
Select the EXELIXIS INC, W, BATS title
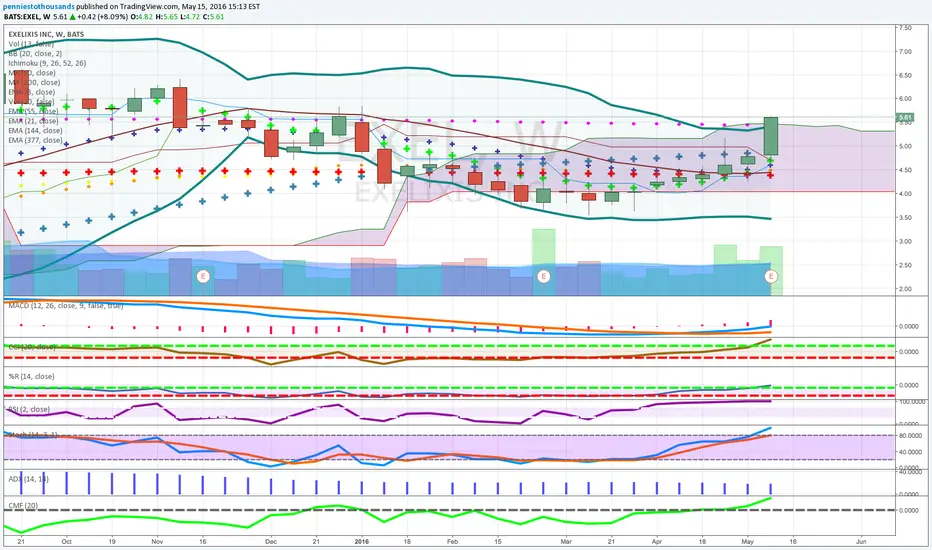pos(46,34)
